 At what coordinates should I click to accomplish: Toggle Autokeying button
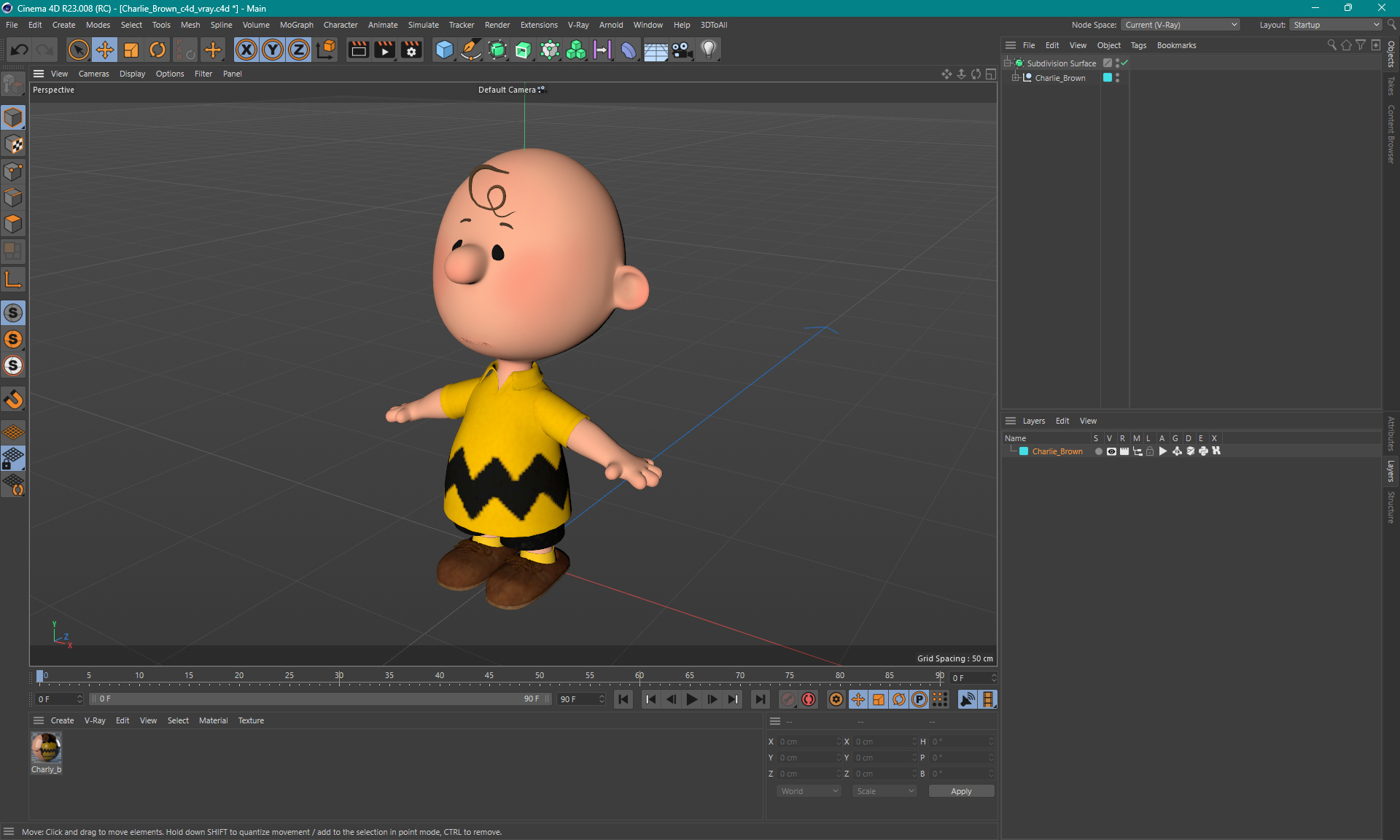(809, 699)
